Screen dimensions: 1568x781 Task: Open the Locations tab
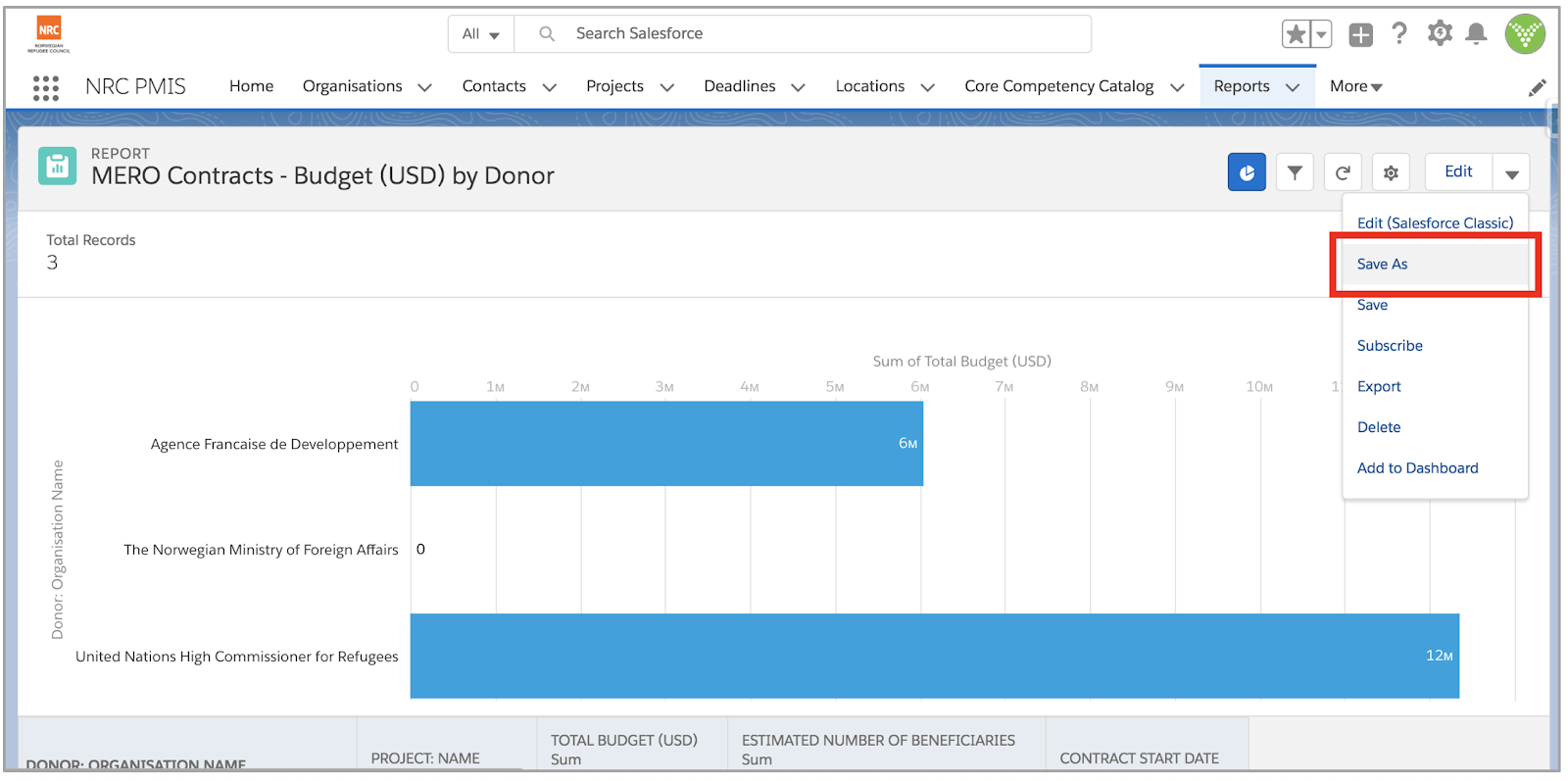tap(869, 86)
